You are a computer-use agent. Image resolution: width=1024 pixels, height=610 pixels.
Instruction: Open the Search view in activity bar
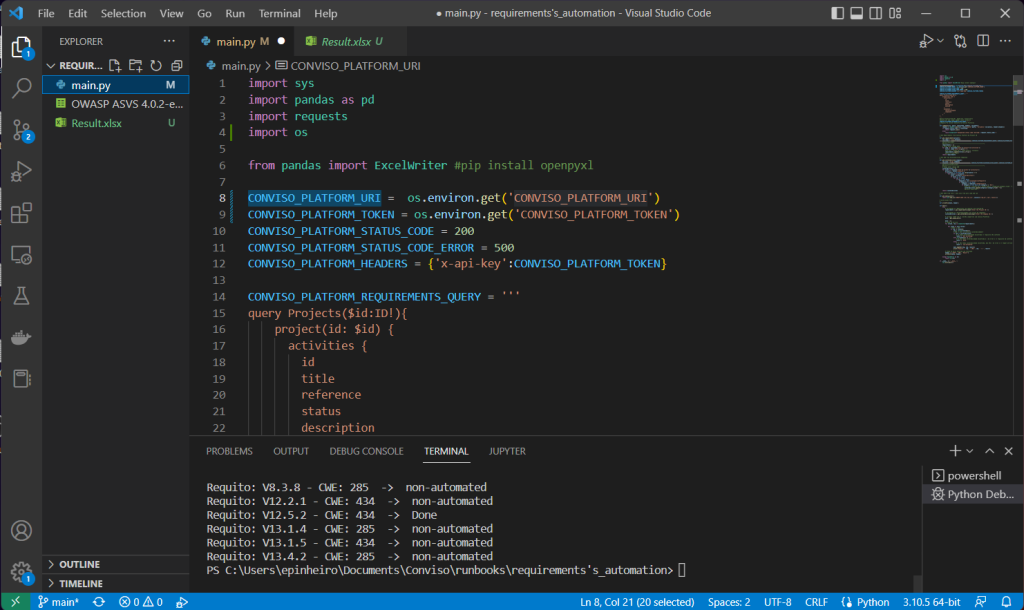(x=21, y=88)
